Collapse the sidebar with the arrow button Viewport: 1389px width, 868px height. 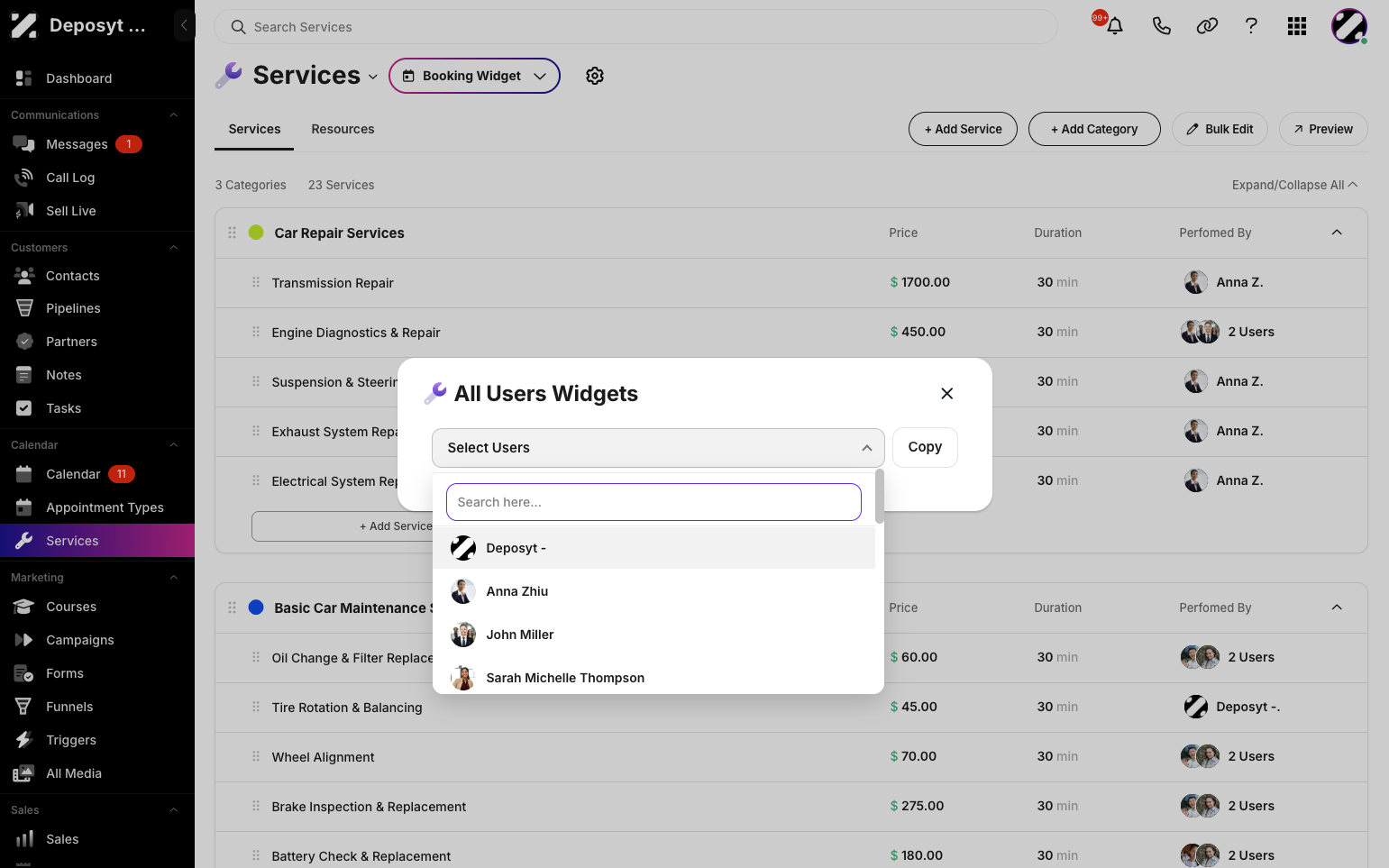[184, 25]
